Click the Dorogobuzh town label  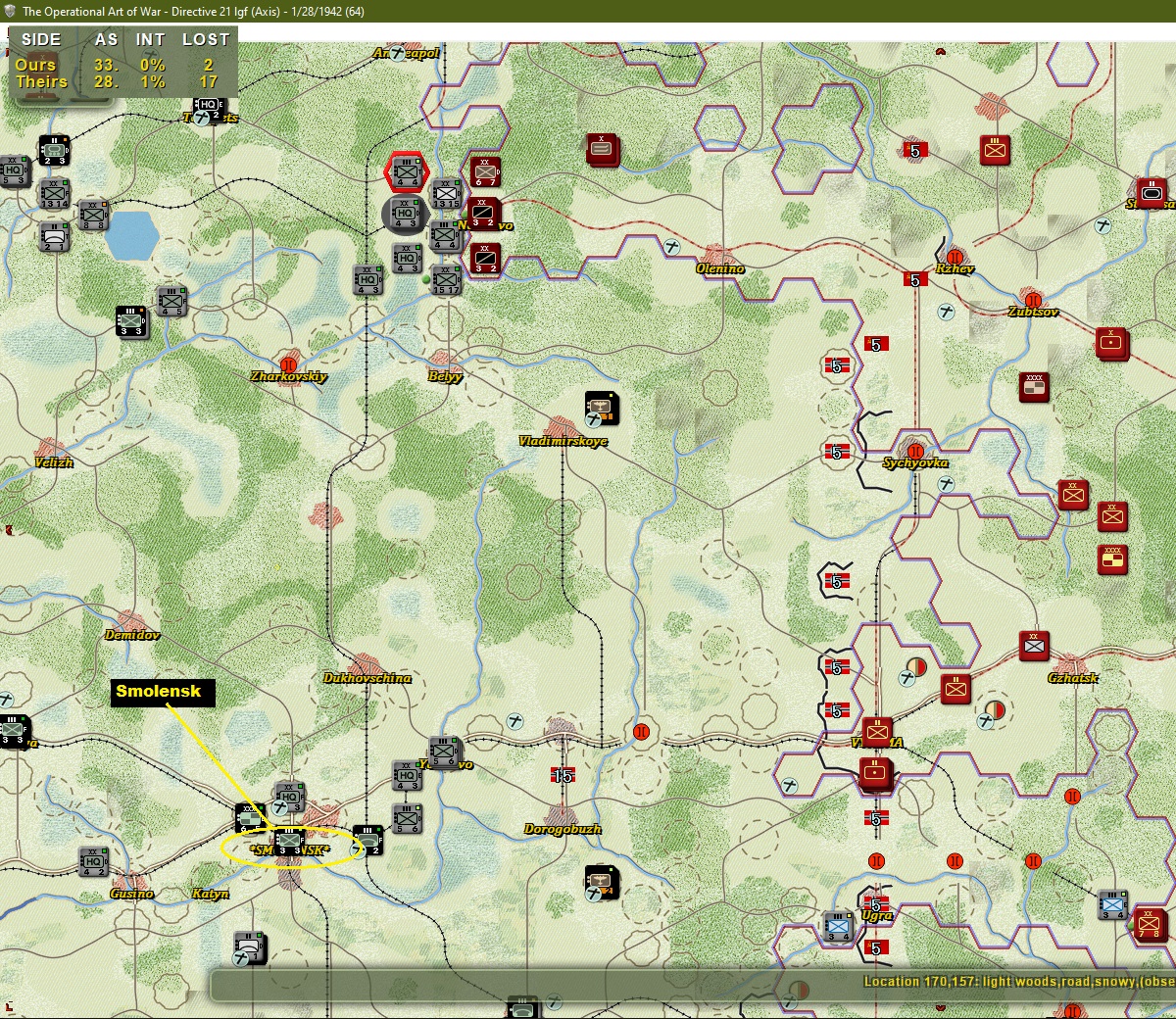point(563,829)
